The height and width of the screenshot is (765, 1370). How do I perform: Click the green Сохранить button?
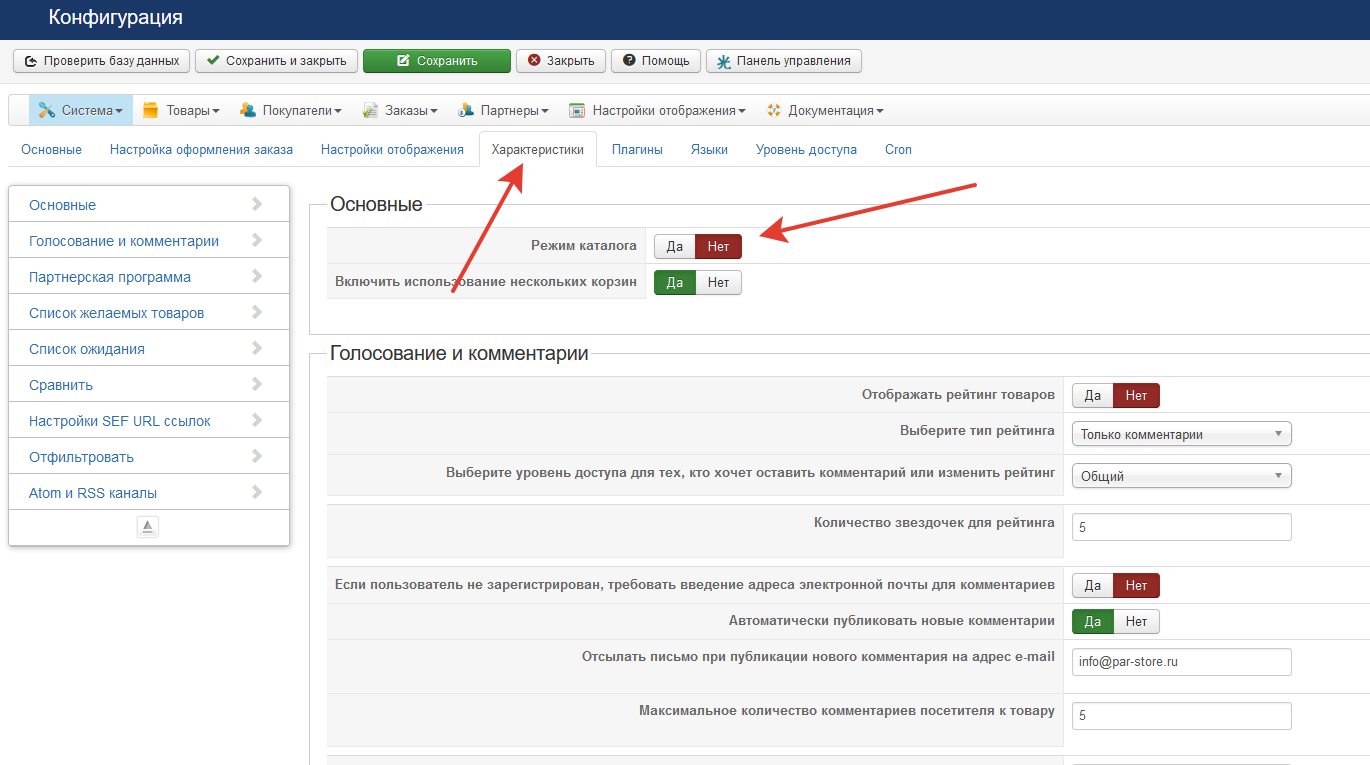437,61
